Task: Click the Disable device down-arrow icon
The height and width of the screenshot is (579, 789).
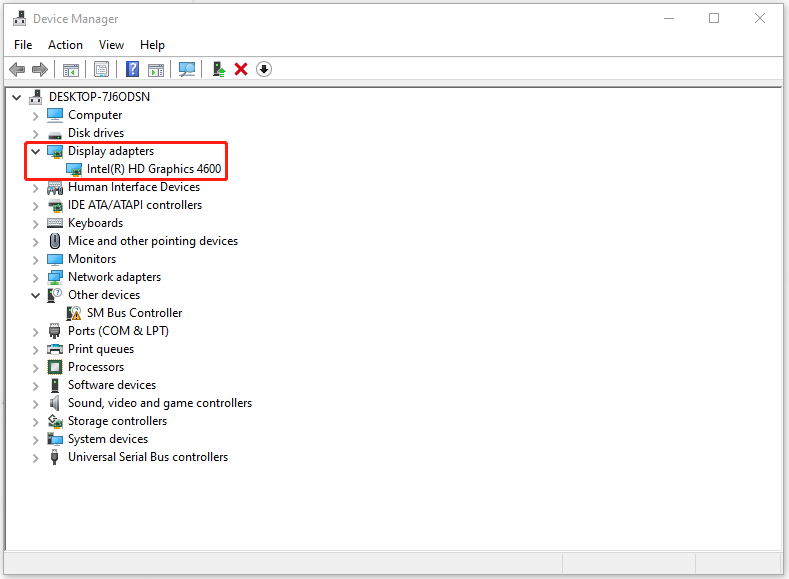Action: tap(264, 69)
